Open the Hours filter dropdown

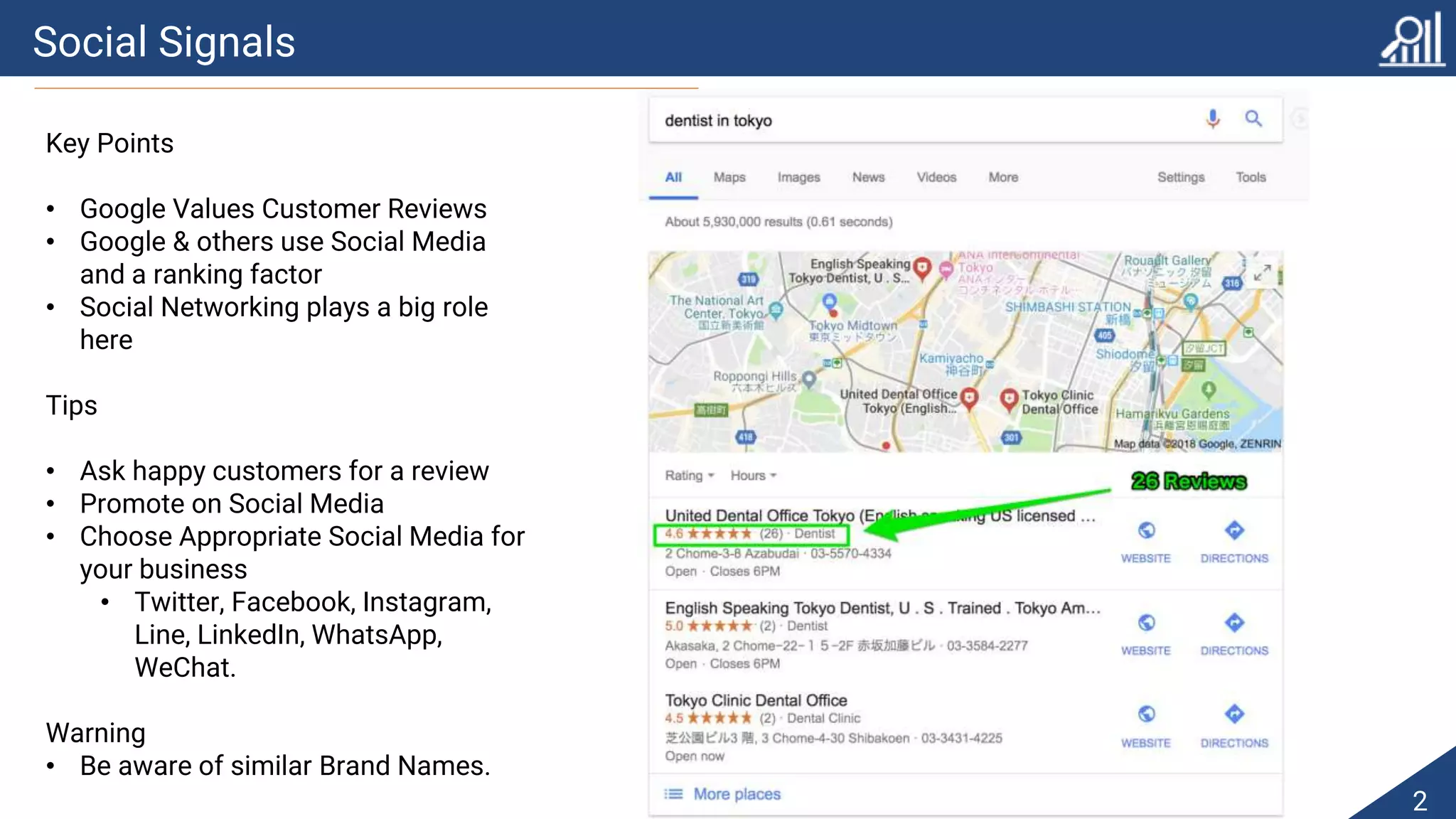coord(754,476)
